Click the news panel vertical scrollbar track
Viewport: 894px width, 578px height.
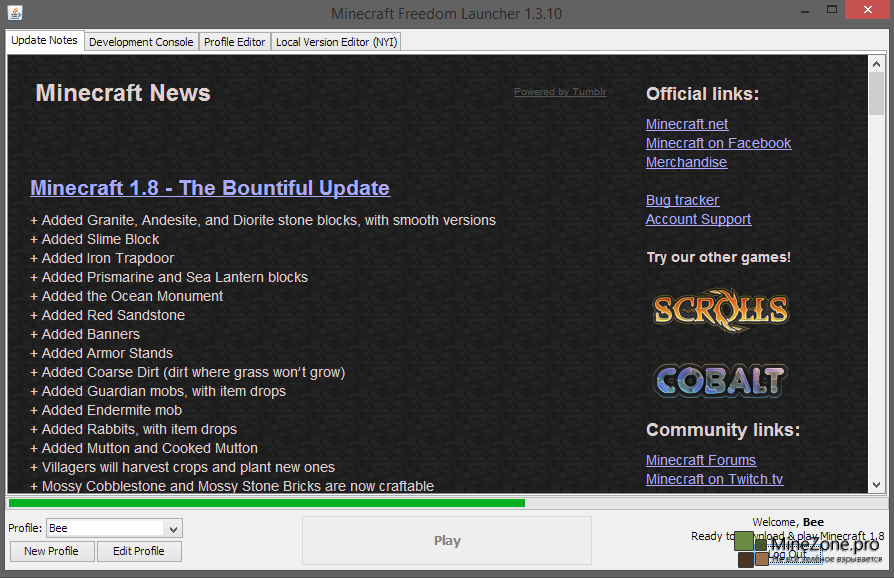click(877, 300)
